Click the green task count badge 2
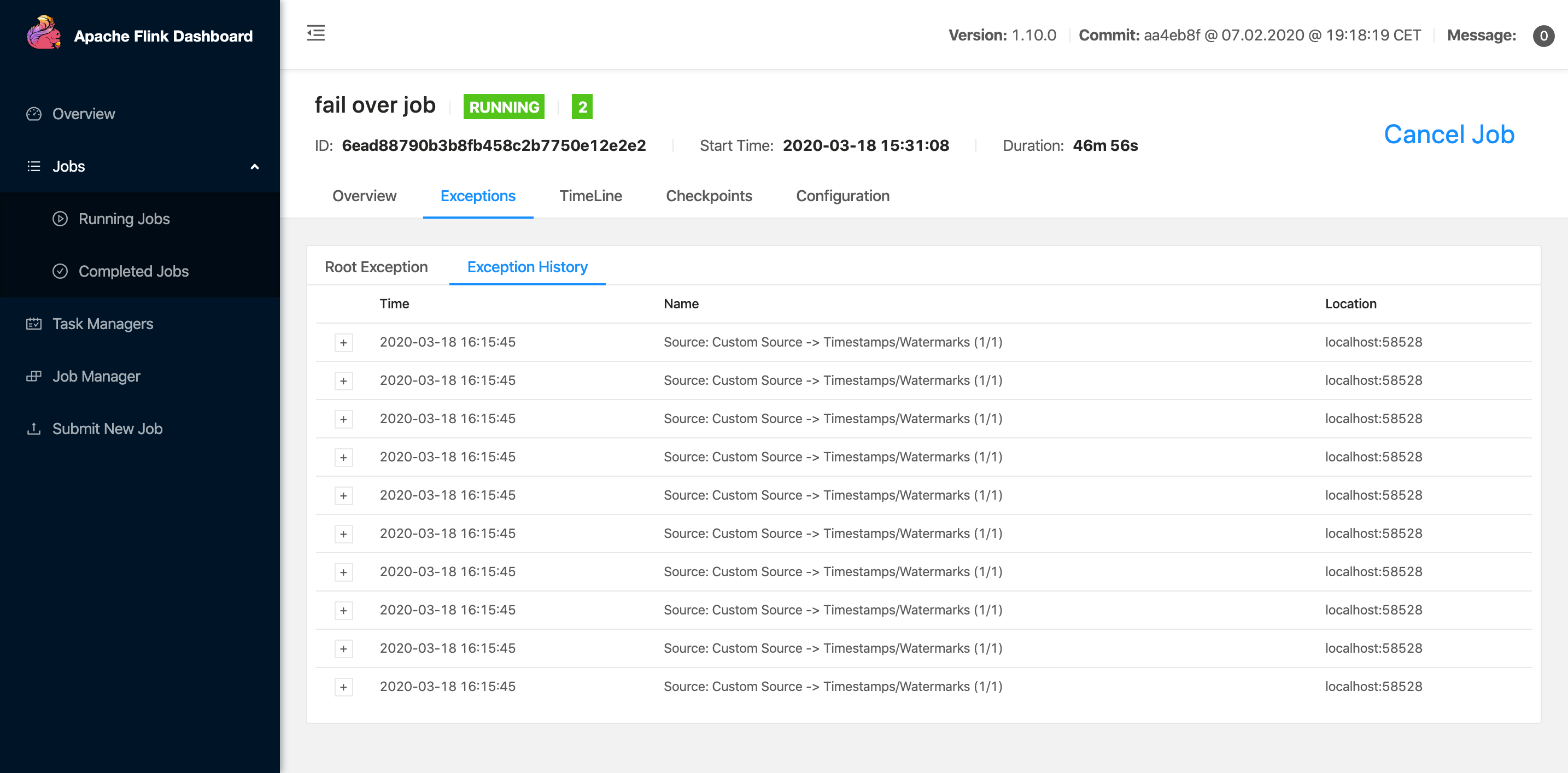The width and height of the screenshot is (1568, 773). click(582, 107)
